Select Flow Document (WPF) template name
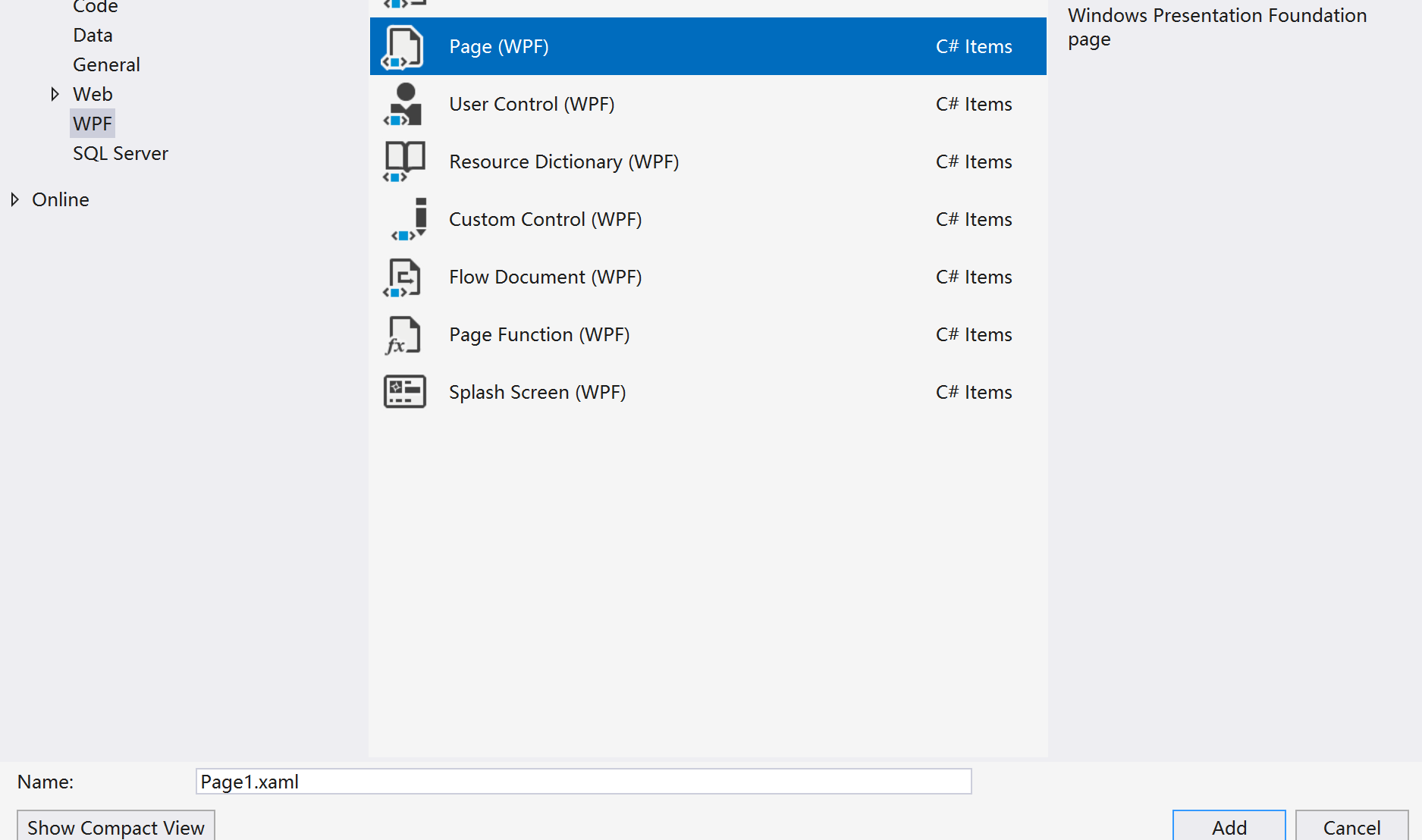 point(545,277)
